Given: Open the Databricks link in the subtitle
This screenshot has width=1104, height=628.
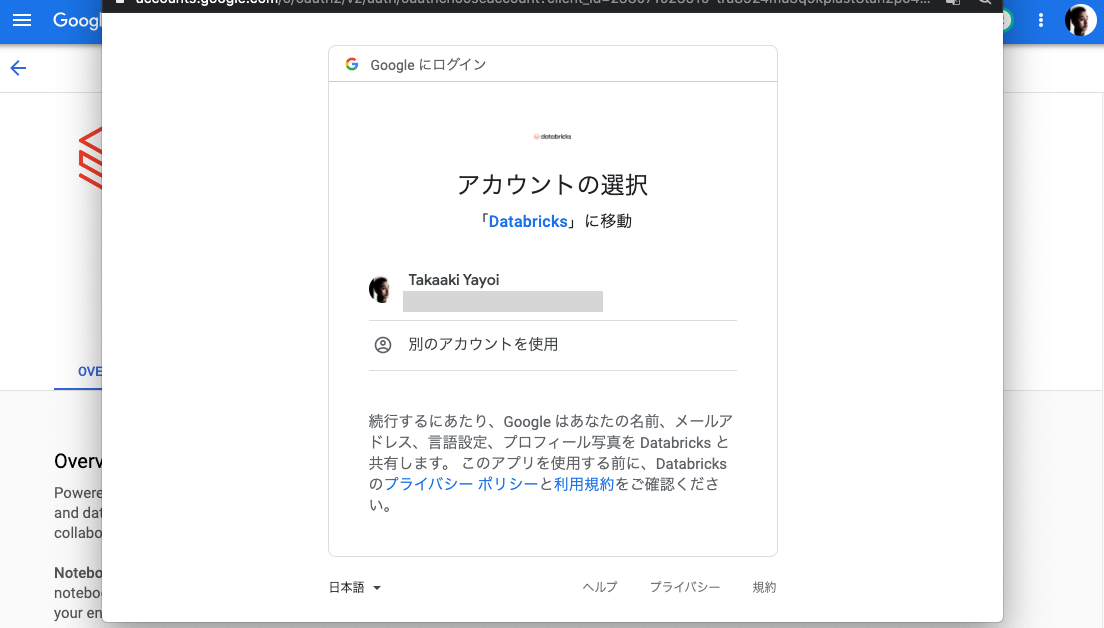Looking at the screenshot, I should tap(528, 221).
